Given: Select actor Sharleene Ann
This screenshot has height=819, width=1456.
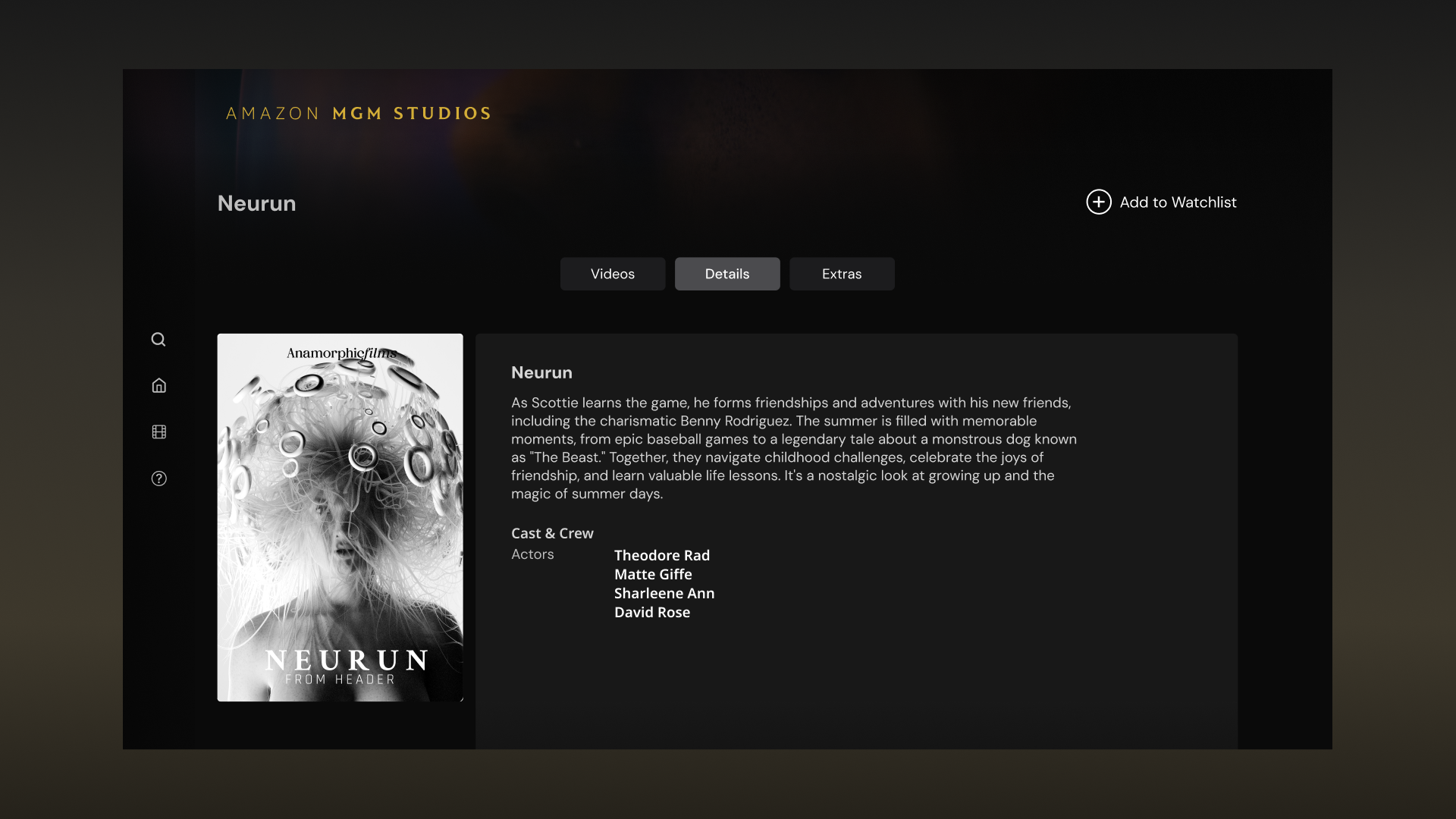Looking at the screenshot, I should 664,593.
